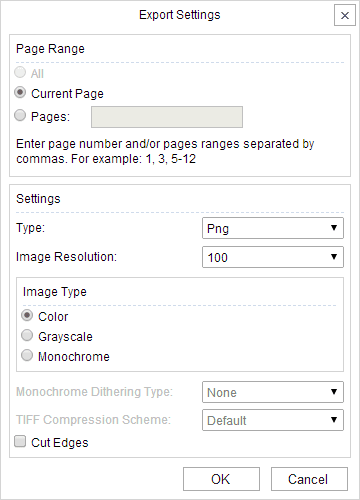Screen dimensions: 360x500
Task: Click the Cancel button
Action: coord(309,479)
